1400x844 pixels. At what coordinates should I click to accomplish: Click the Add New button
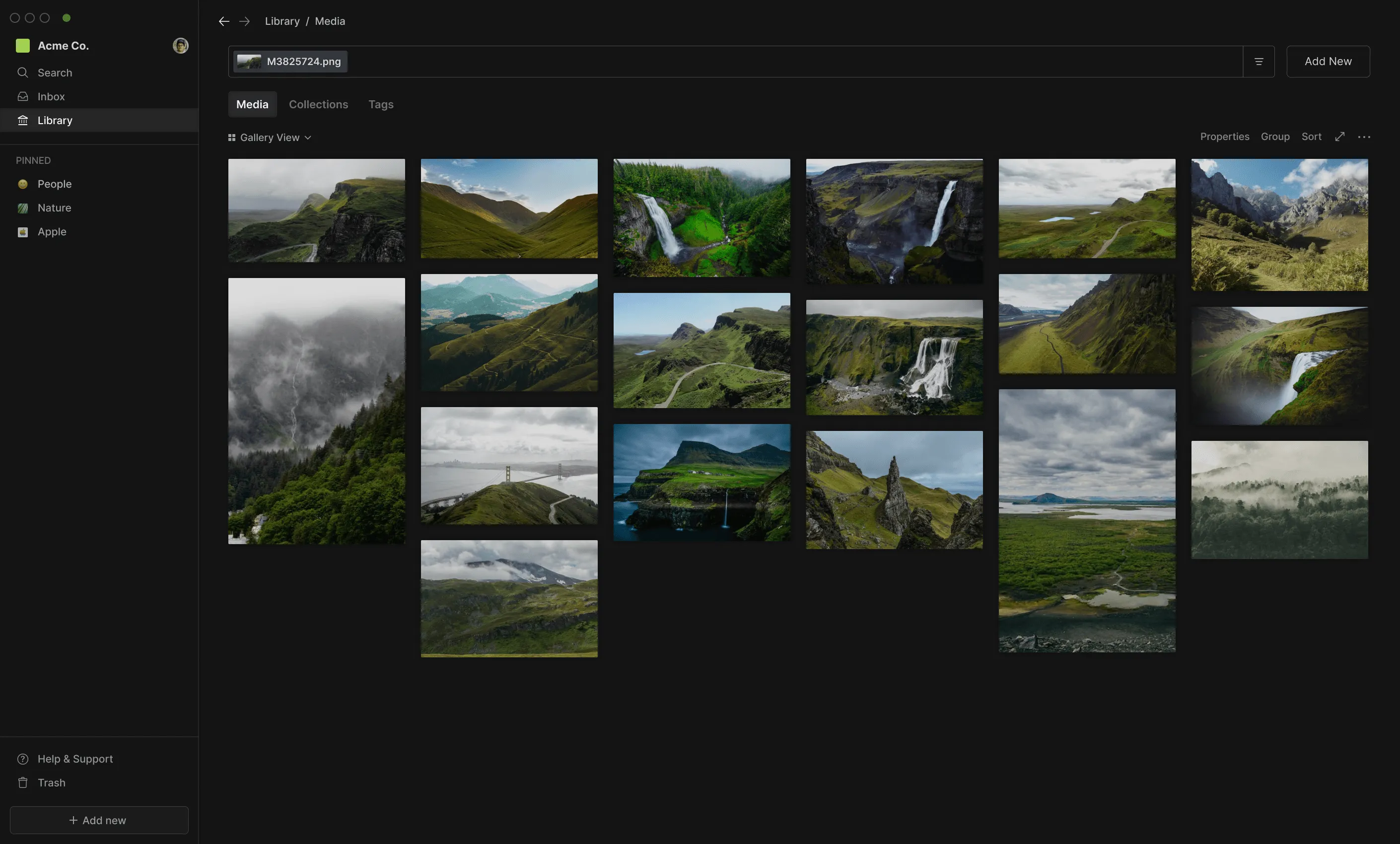[x=1328, y=62]
